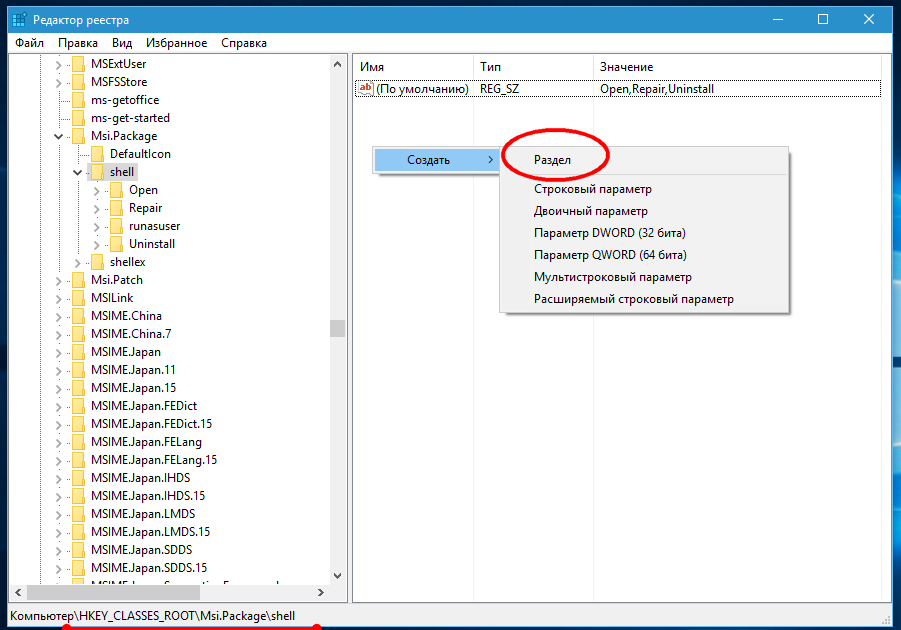The width and height of the screenshot is (901, 630).
Task: Click the tree horizontal scrollbar thumb
Action: [x=113, y=592]
